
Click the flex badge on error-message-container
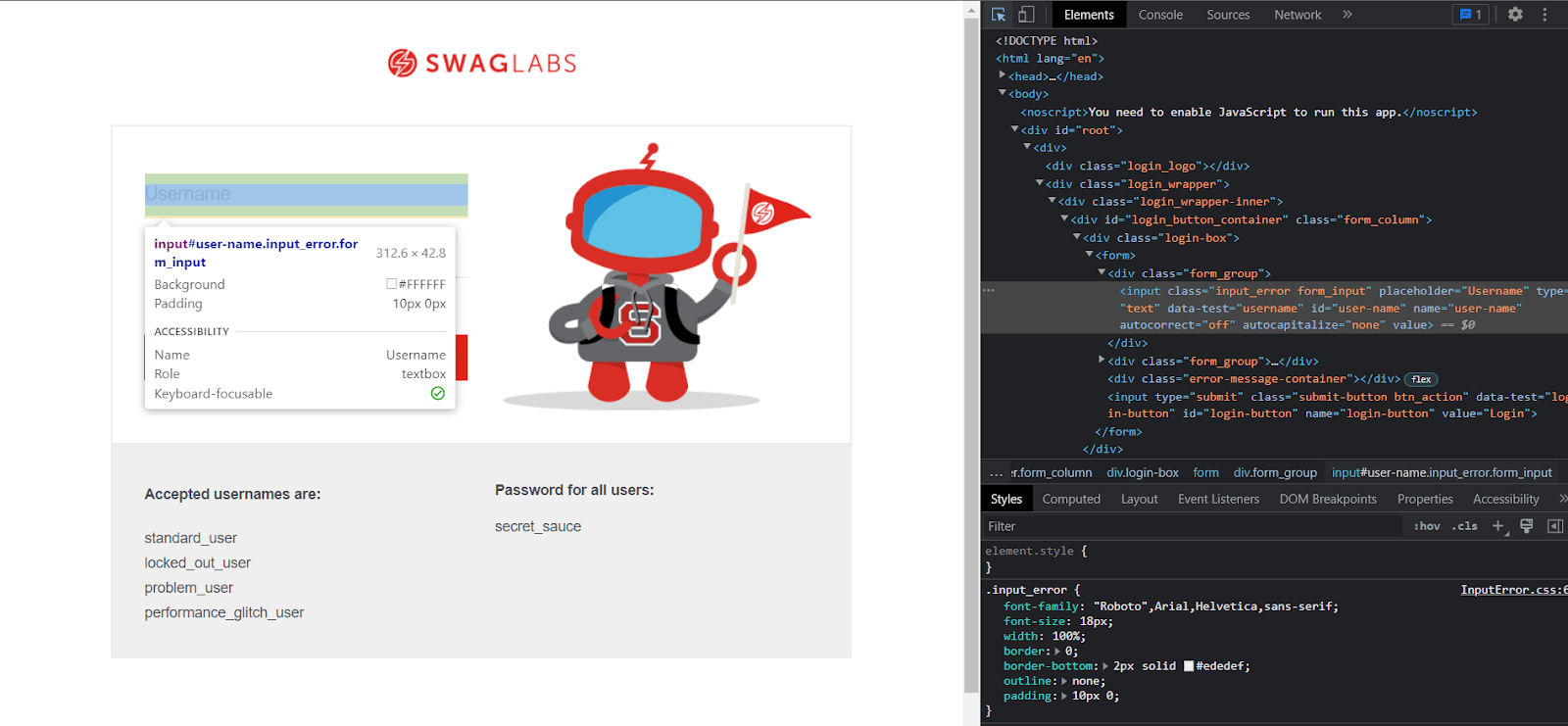click(x=1421, y=379)
